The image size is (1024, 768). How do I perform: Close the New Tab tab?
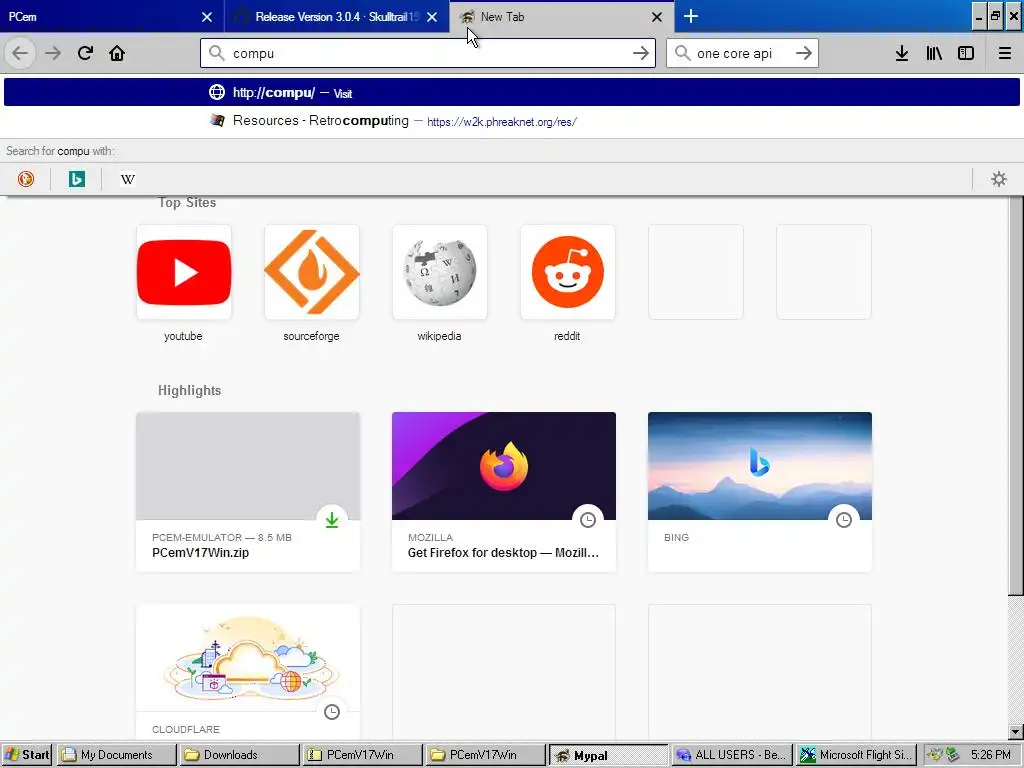[x=657, y=17]
